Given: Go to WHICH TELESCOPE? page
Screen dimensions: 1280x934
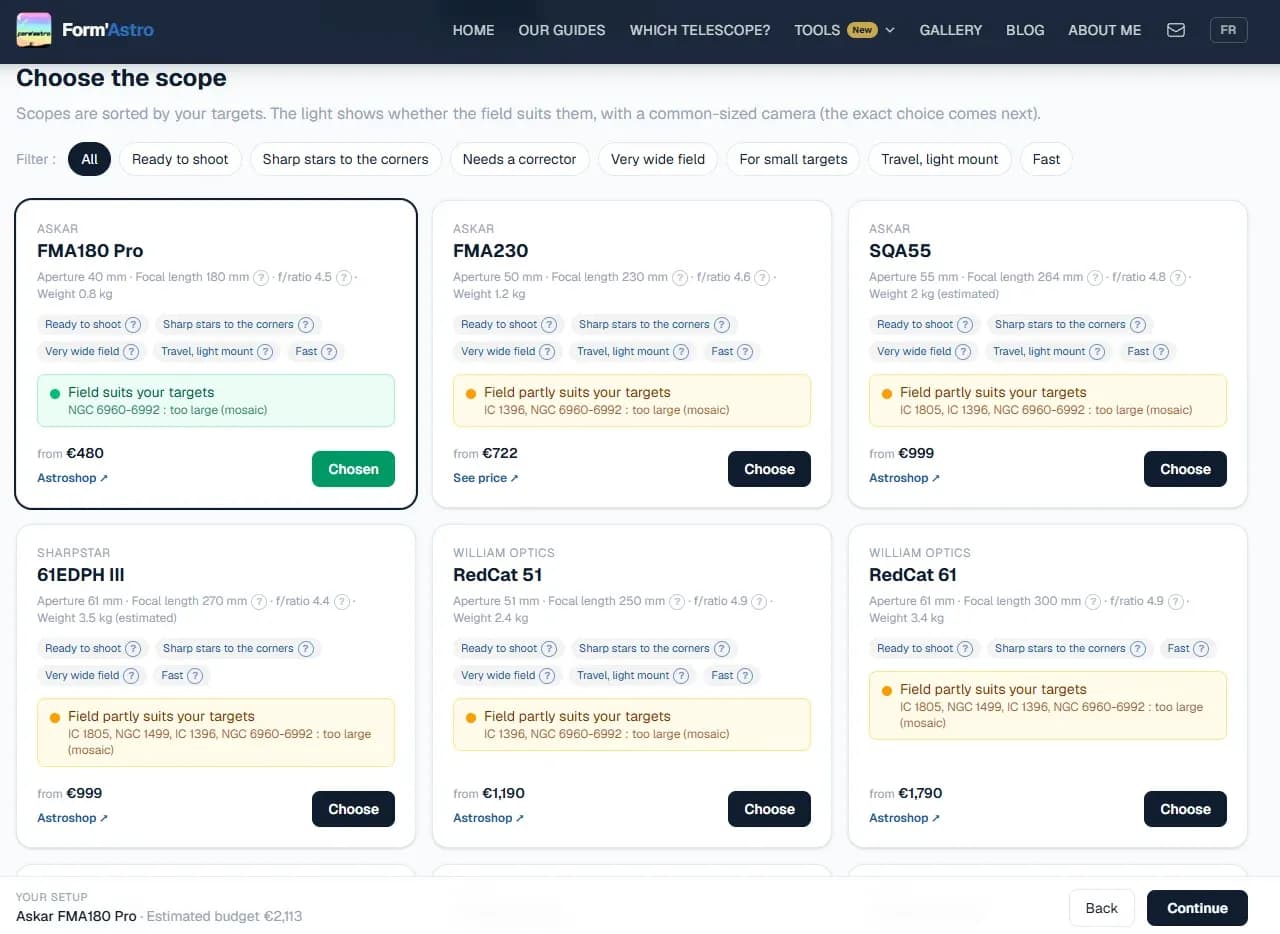Looking at the screenshot, I should (700, 30).
